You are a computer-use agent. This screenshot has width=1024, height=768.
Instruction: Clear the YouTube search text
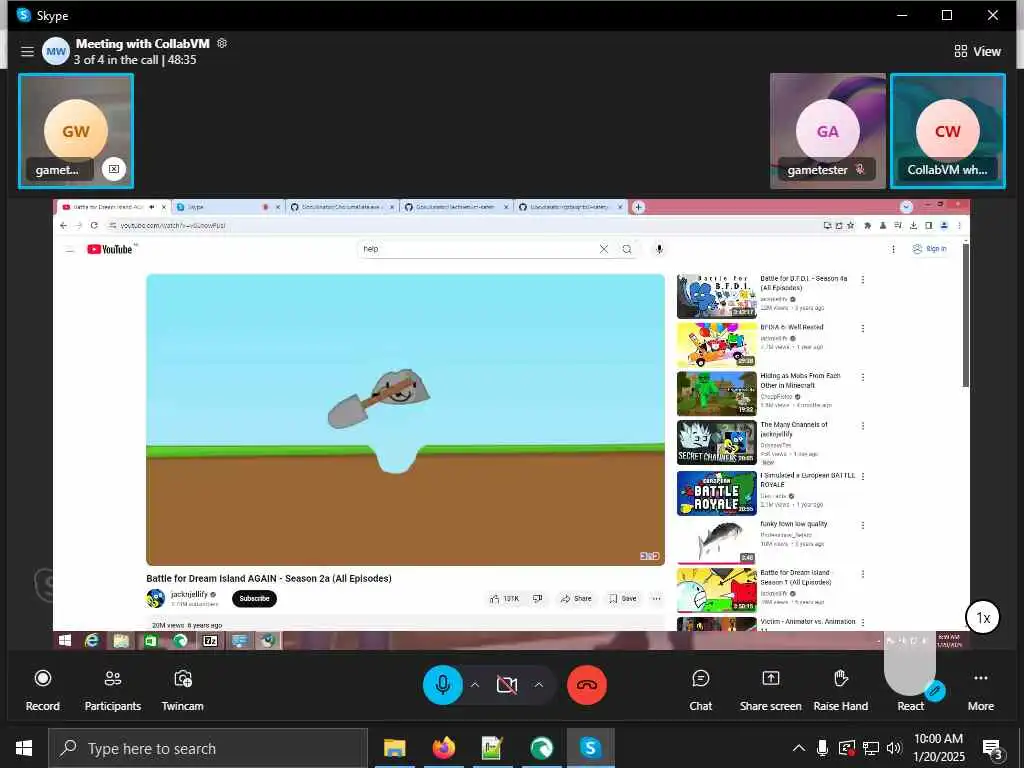tap(603, 249)
